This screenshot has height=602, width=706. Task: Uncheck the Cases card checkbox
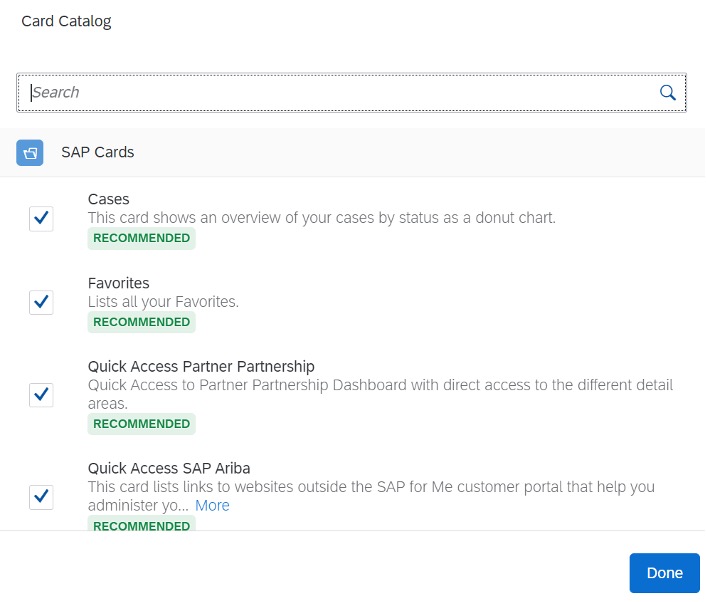(41, 218)
